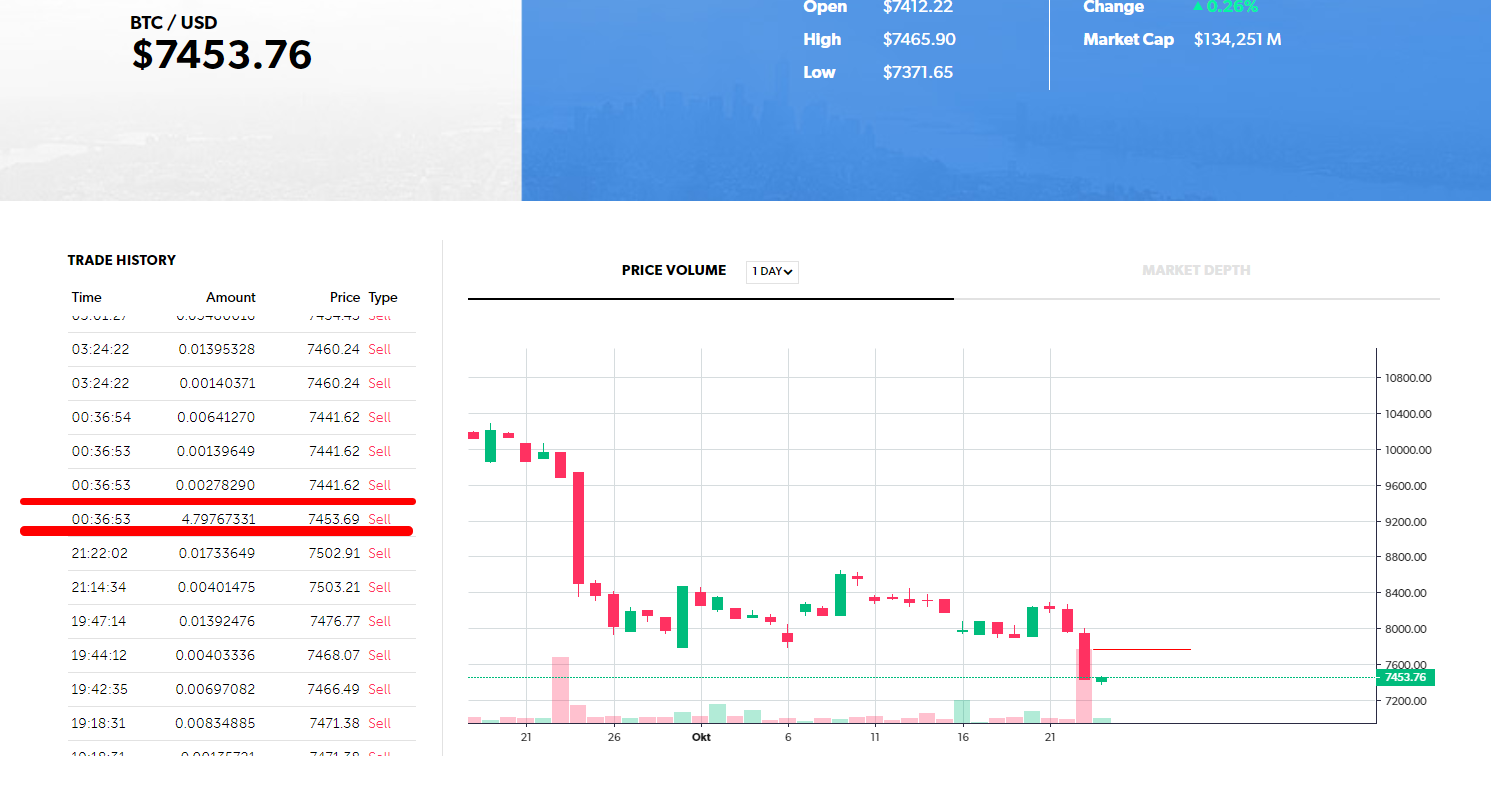
Task: Click the Low value $7371.65
Action: [x=918, y=72]
